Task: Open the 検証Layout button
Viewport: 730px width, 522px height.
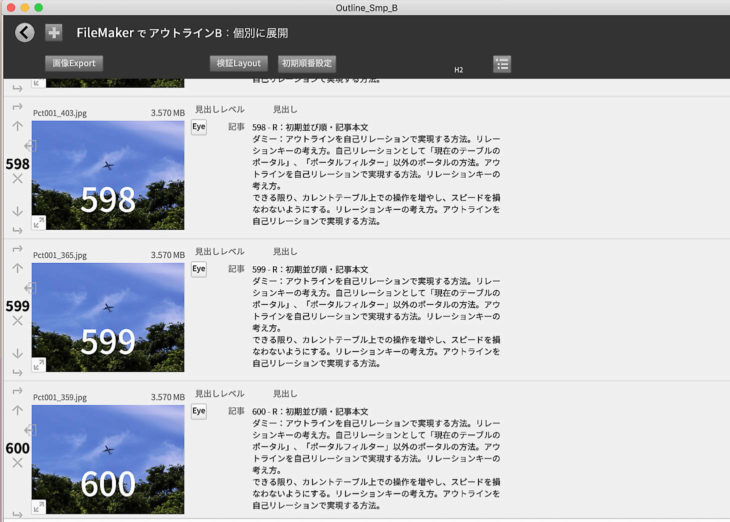Action: 238,64
